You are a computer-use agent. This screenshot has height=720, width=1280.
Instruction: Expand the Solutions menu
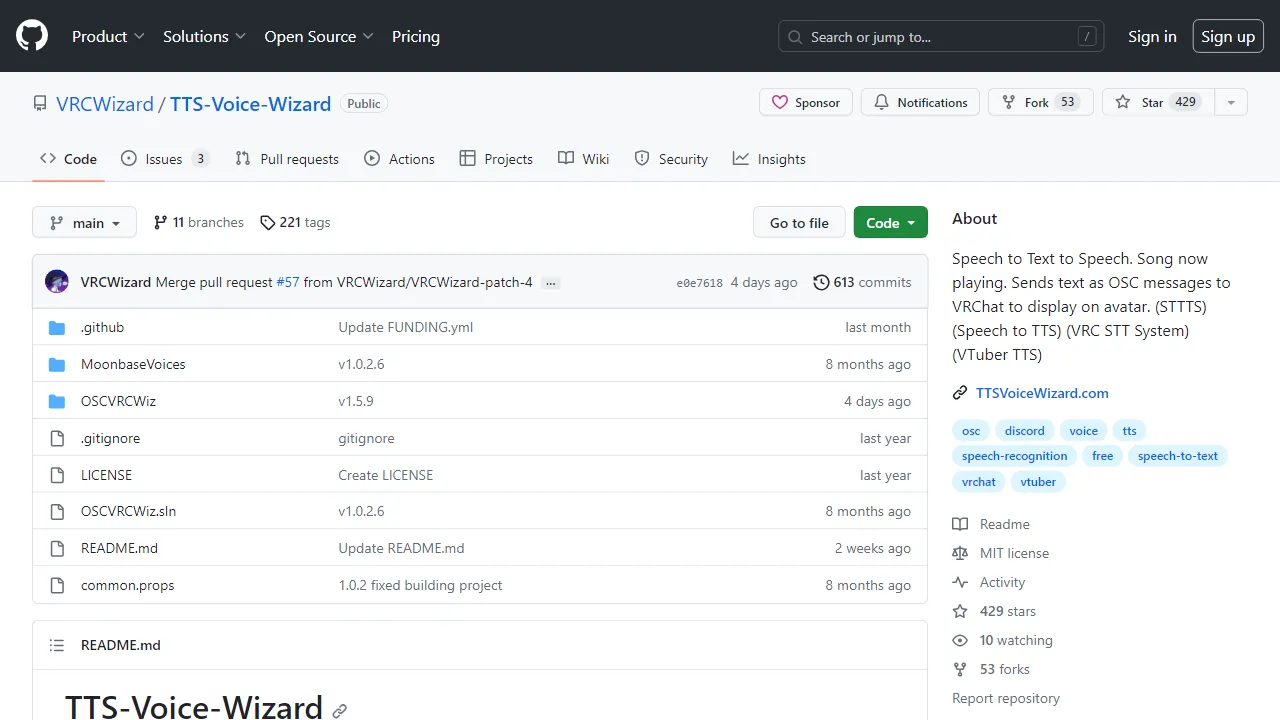point(204,36)
